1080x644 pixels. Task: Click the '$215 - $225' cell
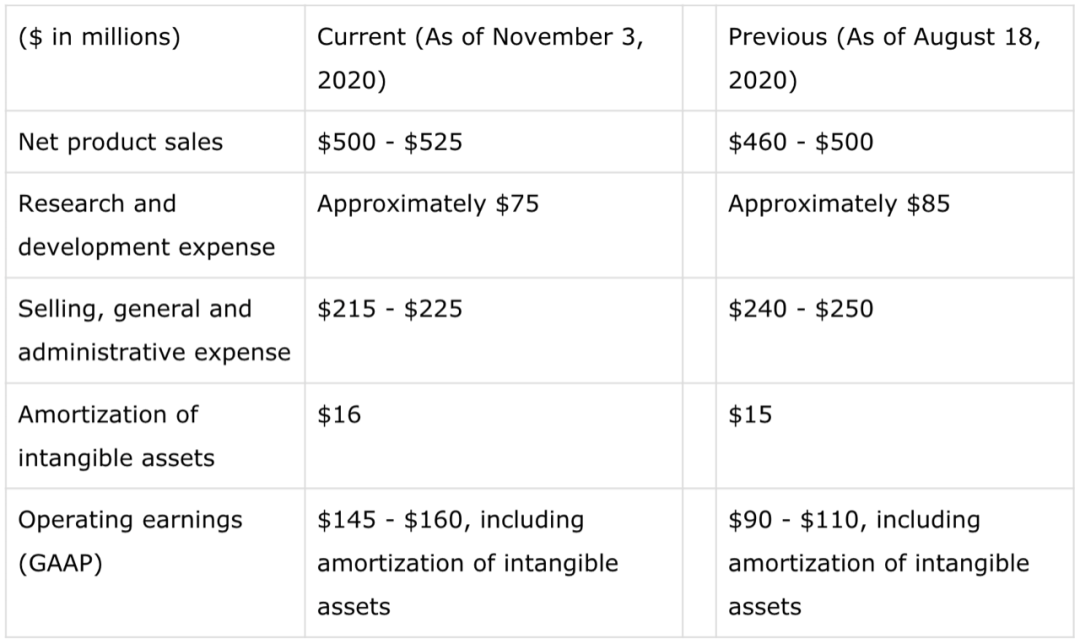click(390, 309)
